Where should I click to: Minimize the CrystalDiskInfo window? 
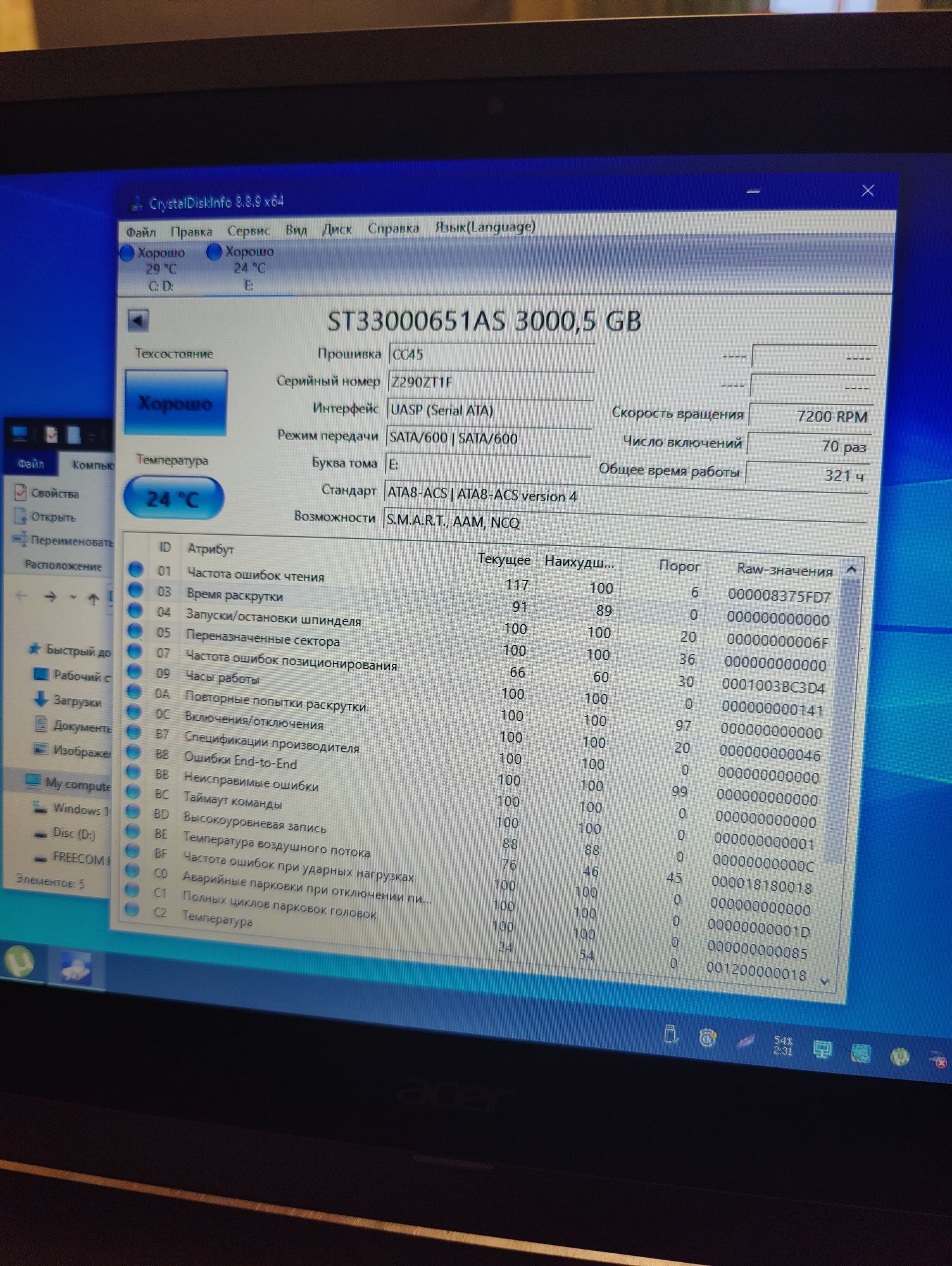point(753,191)
